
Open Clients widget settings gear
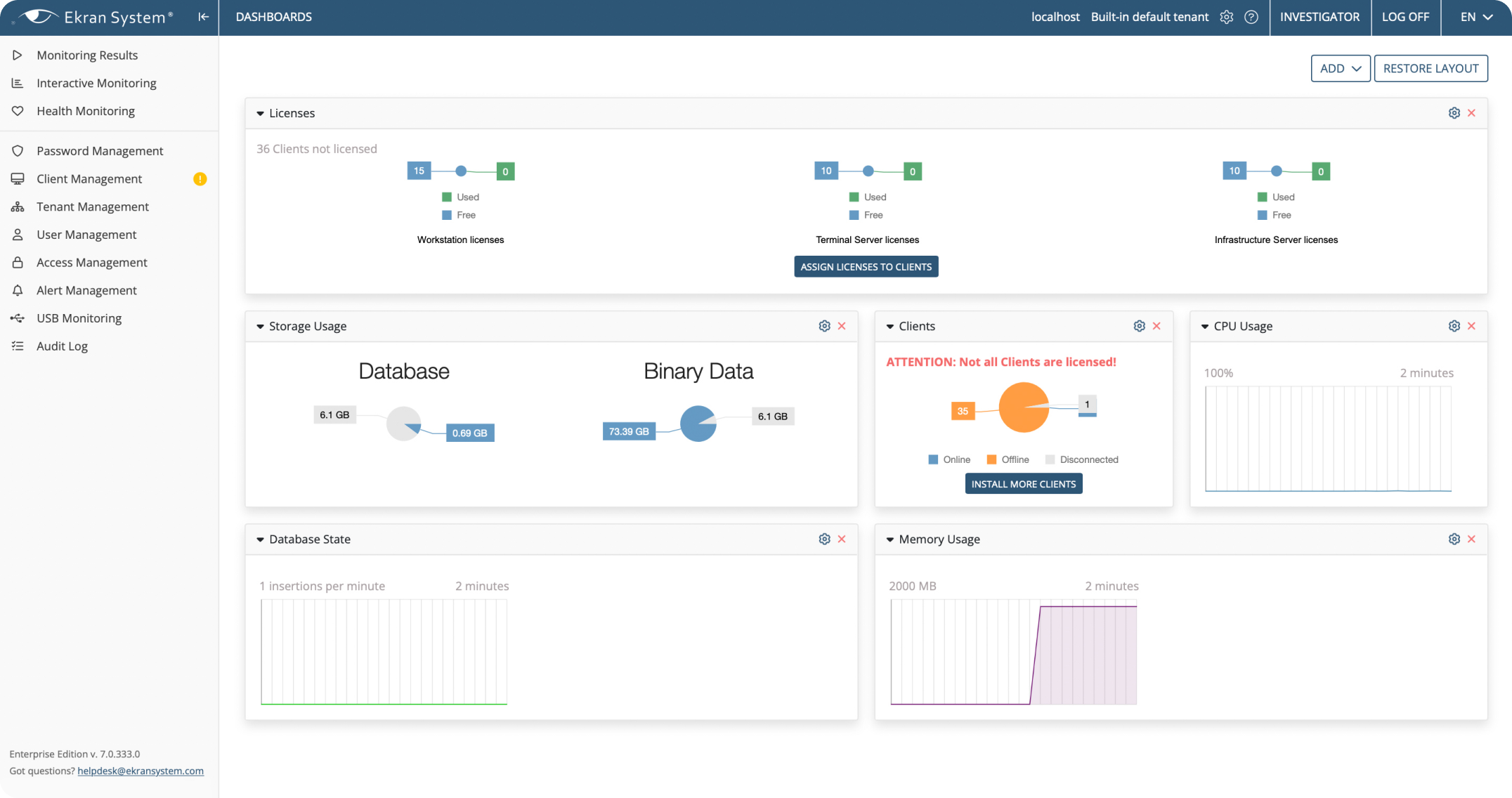1140,326
